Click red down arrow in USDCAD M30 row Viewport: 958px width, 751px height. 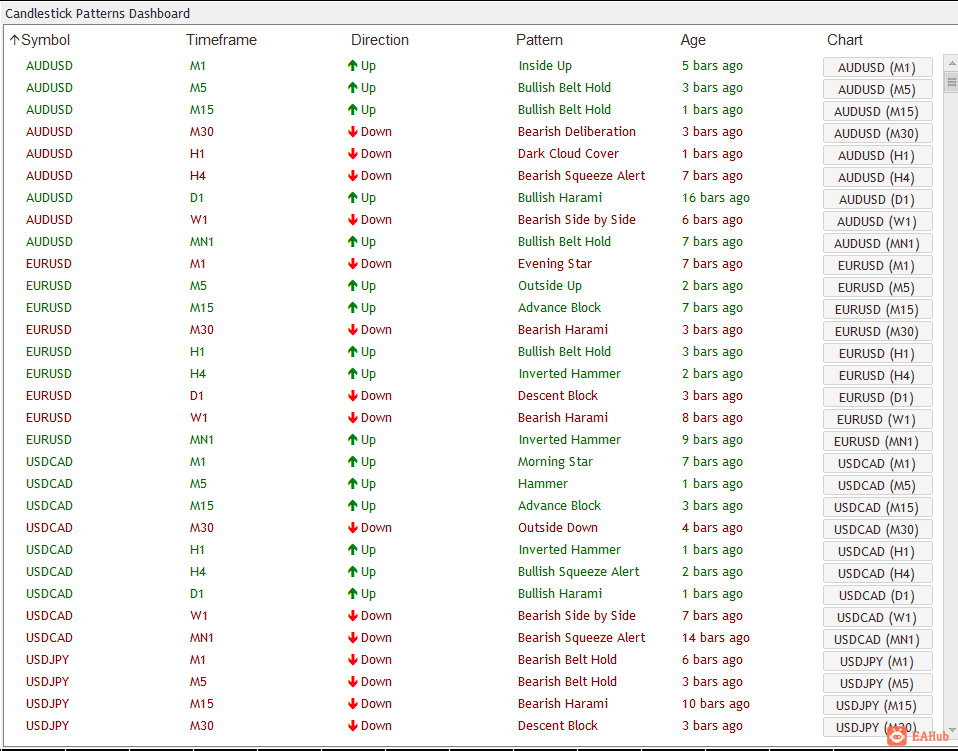pos(353,528)
